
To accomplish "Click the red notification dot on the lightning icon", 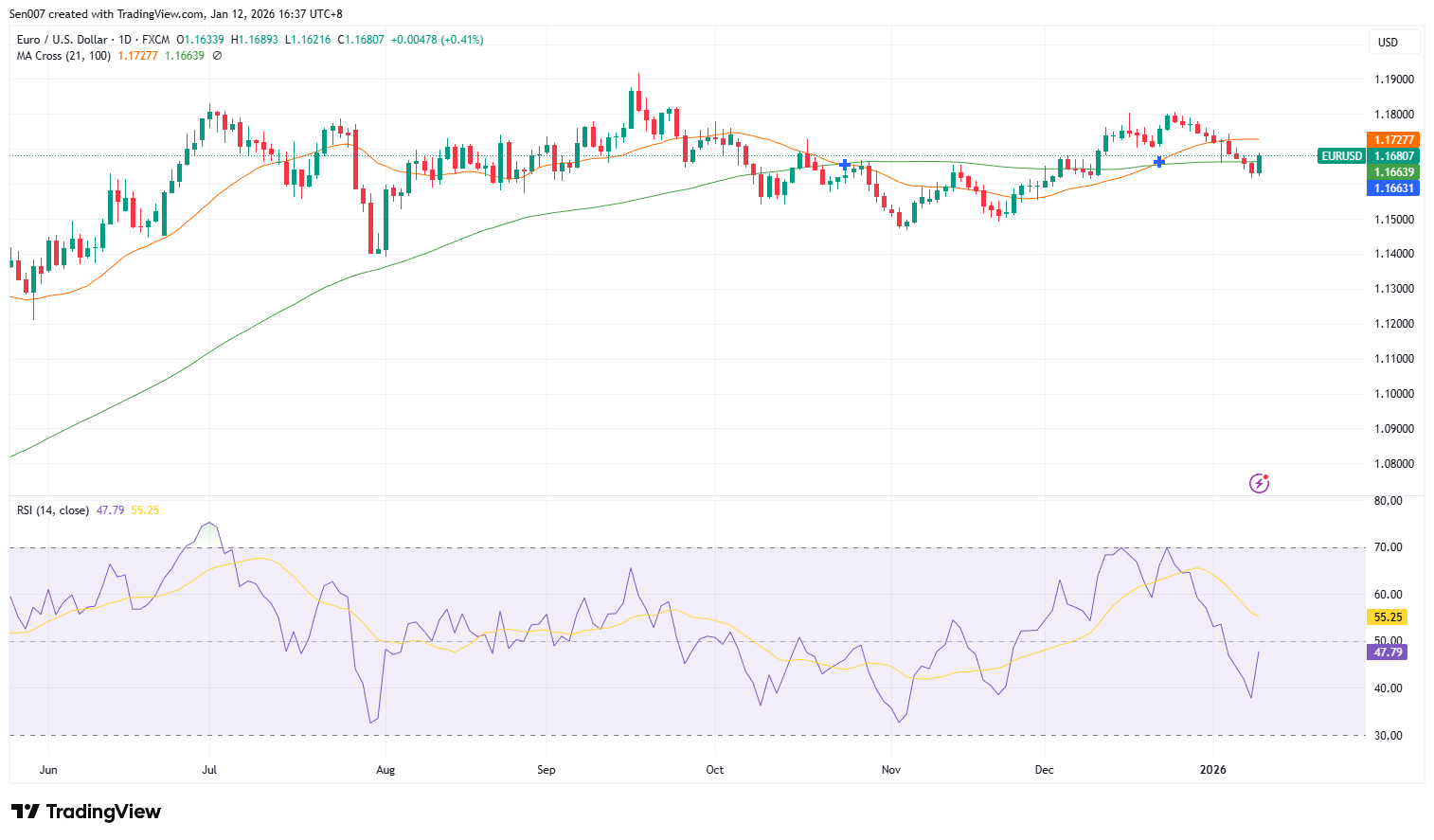I will click(1266, 476).
